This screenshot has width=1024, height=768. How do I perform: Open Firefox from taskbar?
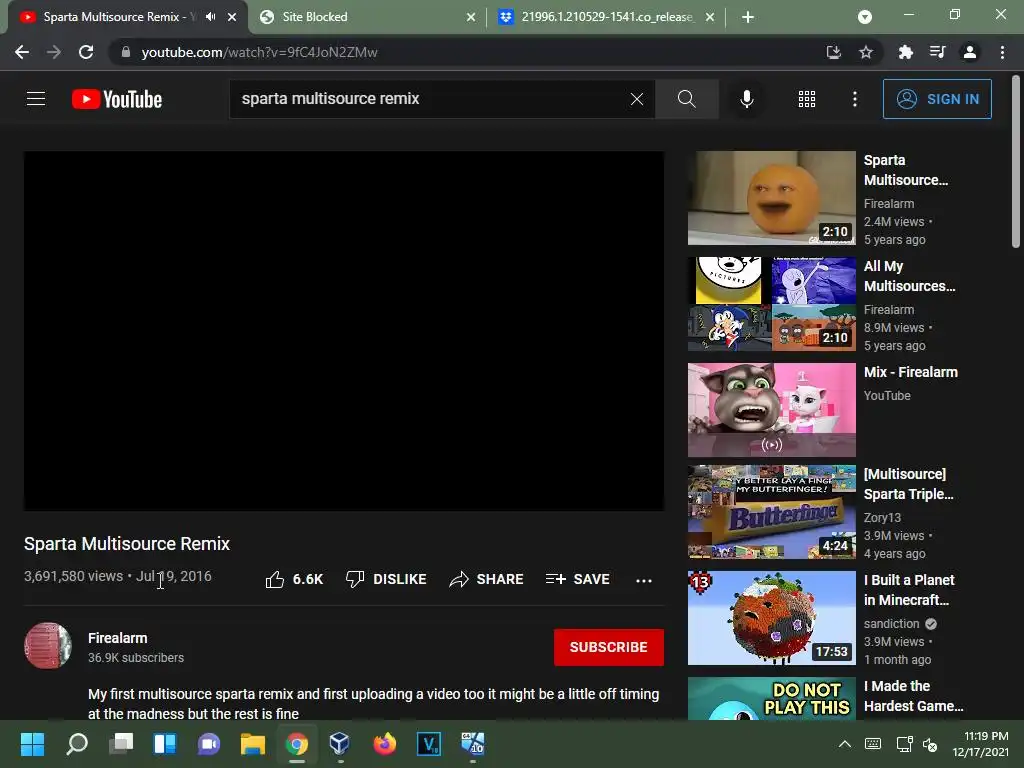click(x=385, y=744)
